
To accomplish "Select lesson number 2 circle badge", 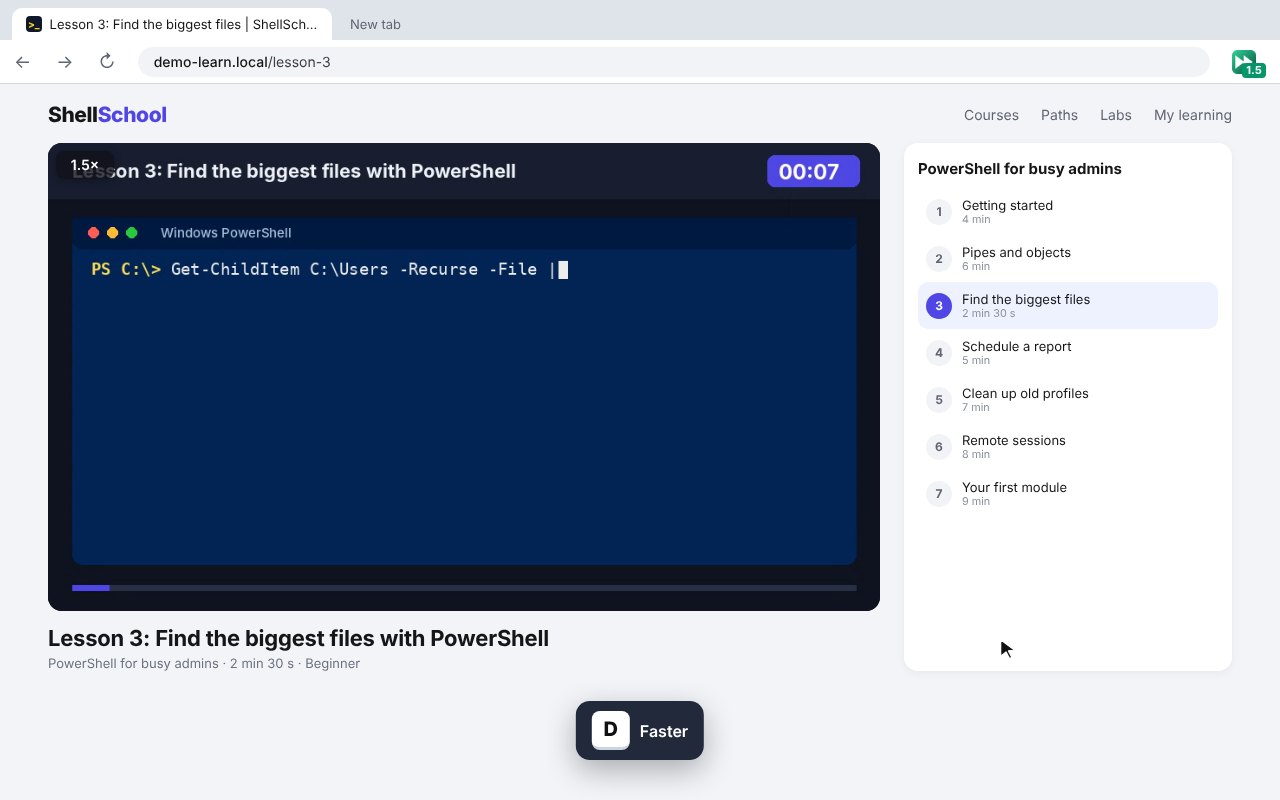I will tap(939, 259).
